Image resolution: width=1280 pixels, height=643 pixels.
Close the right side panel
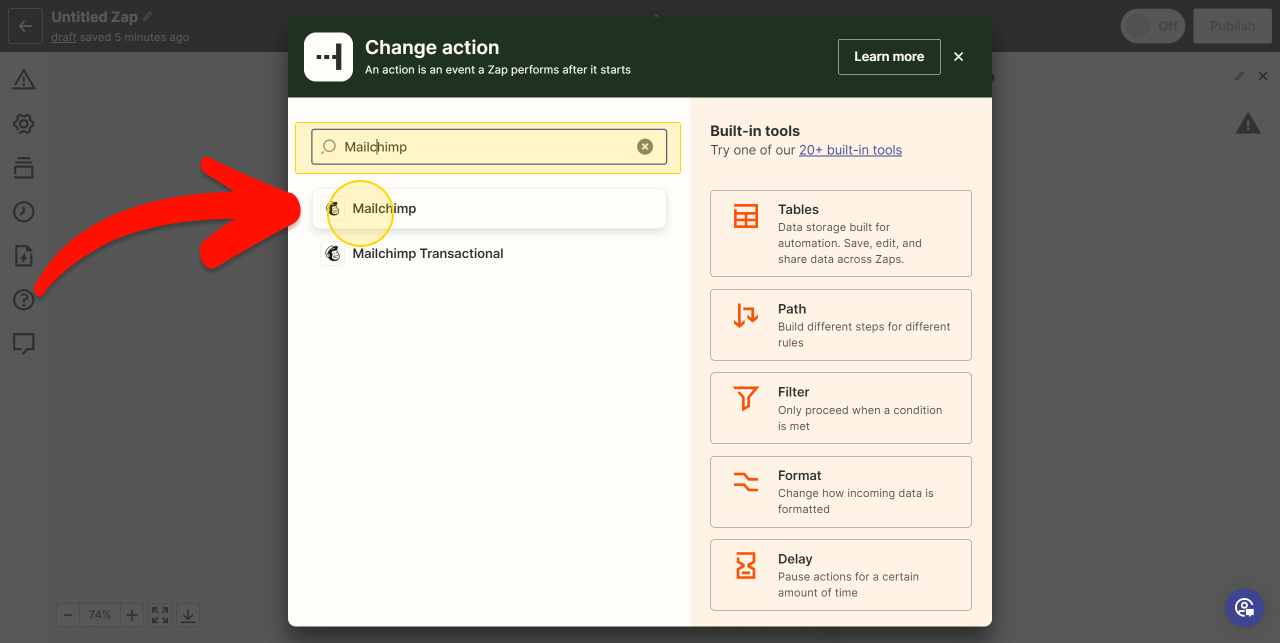tap(1263, 76)
